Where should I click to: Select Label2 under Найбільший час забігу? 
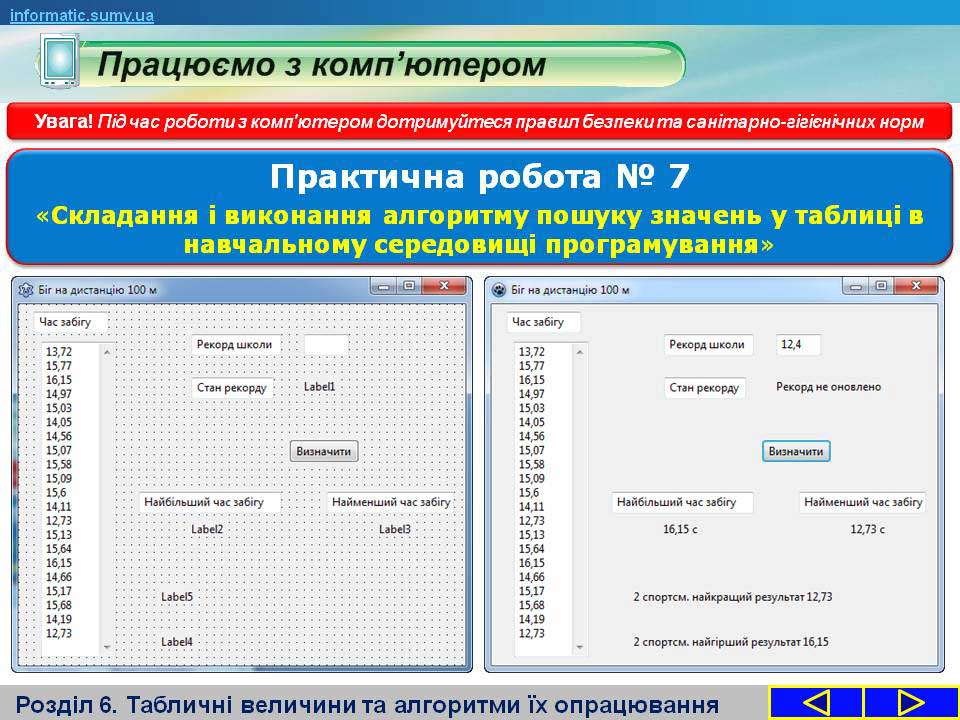tap(207, 530)
